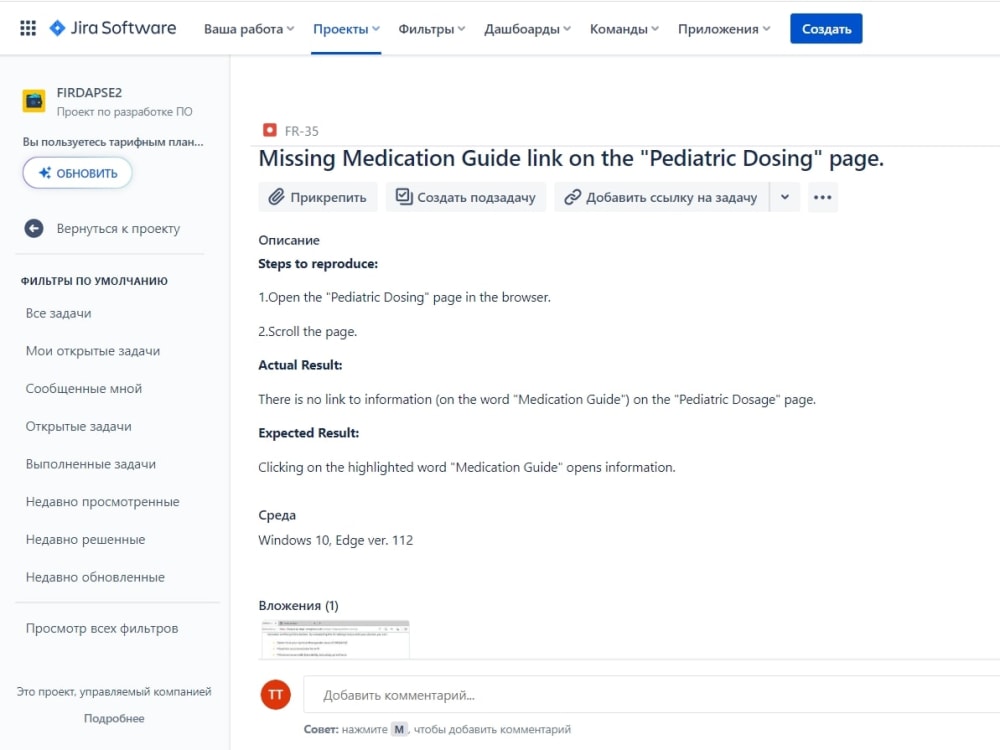The width and height of the screenshot is (1000, 750).
Task: Click the TT user avatar
Action: point(276,695)
